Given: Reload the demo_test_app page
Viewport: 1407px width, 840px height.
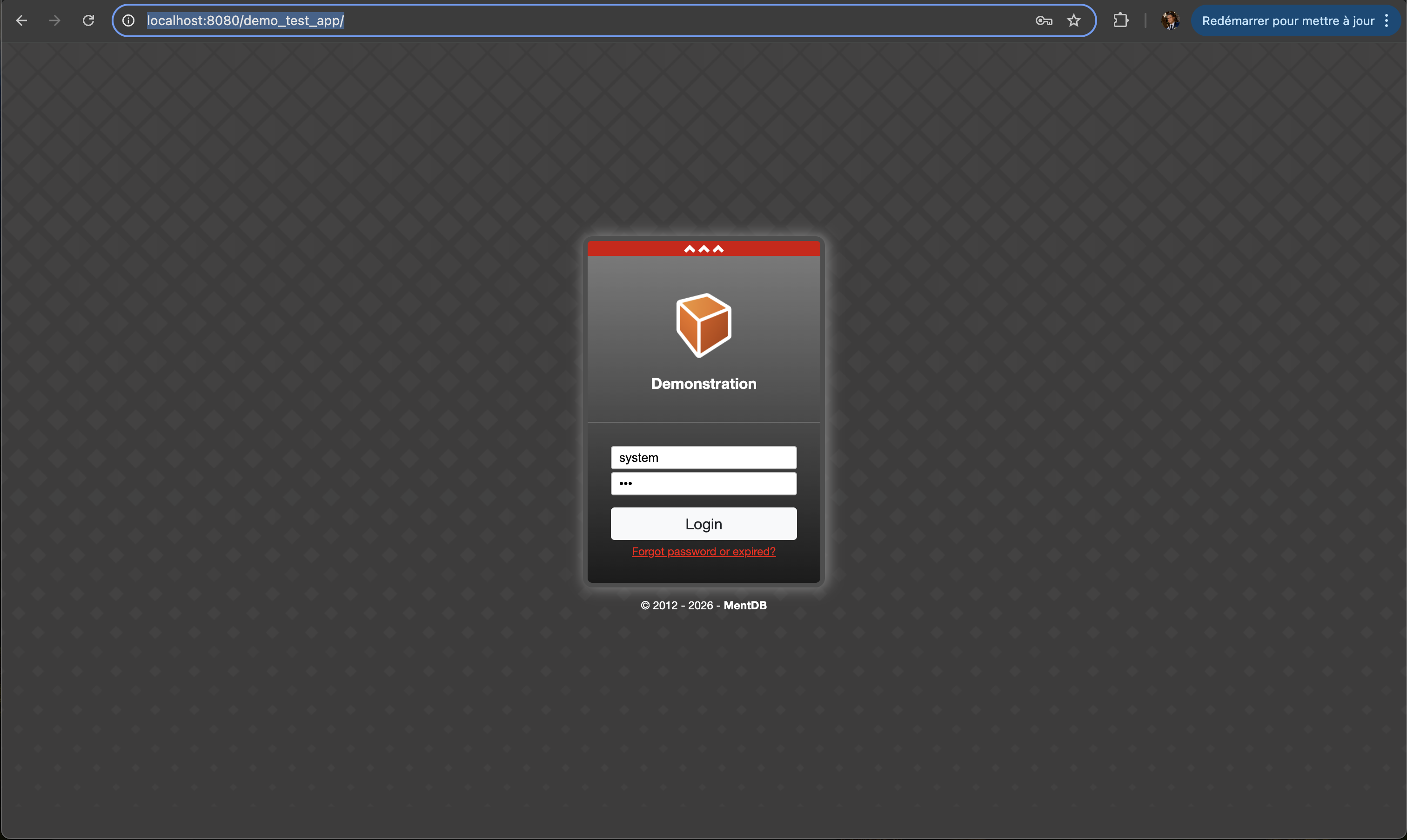Looking at the screenshot, I should [x=88, y=21].
